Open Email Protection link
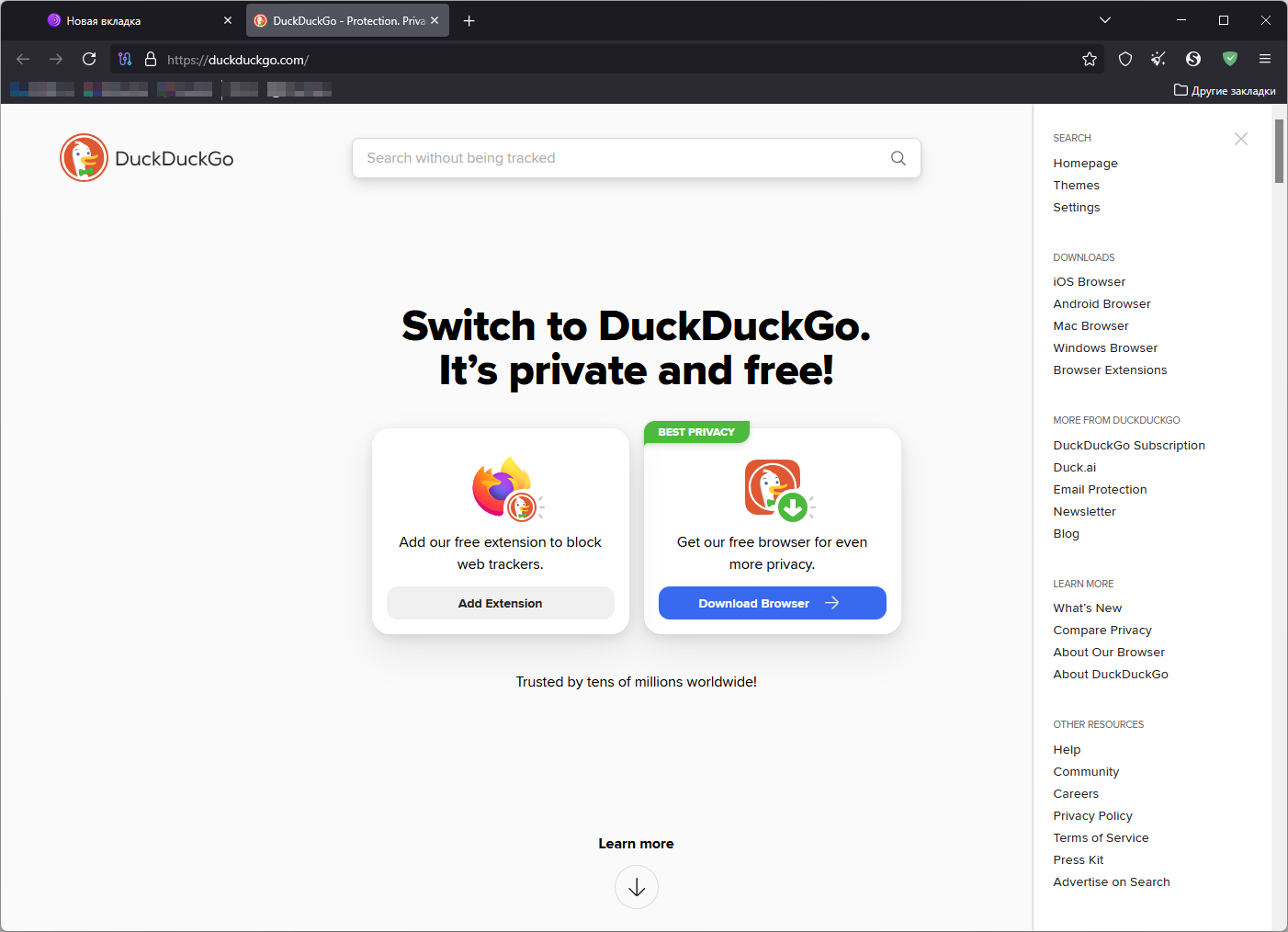Viewport: 1288px width, 932px height. (x=1100, y=489)
